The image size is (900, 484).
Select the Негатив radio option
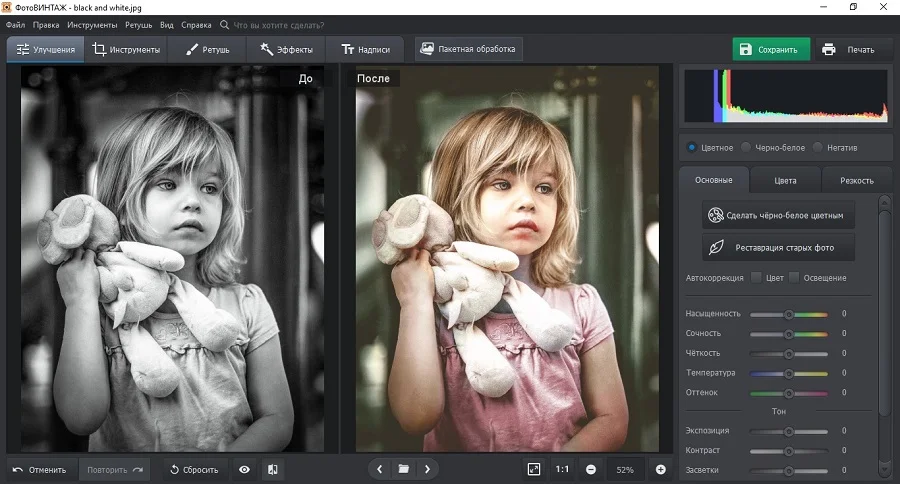818,147
